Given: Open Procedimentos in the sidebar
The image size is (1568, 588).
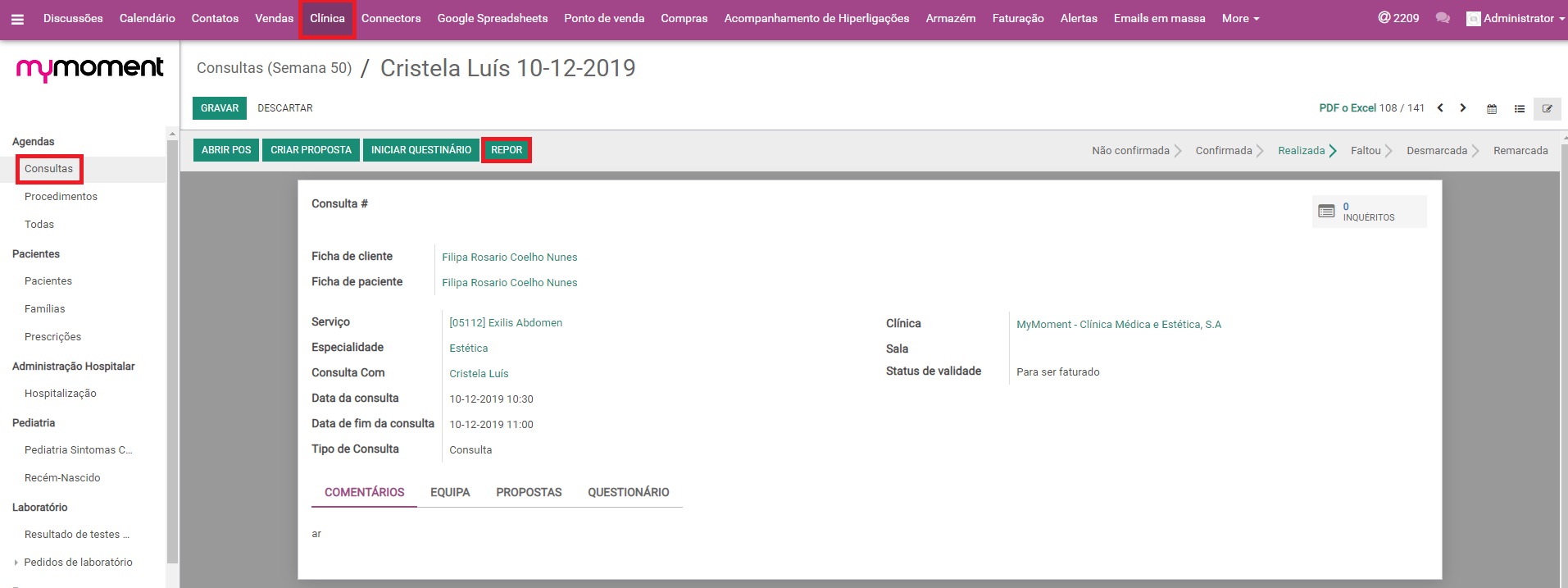Looking at the screenshot, I should pyautogui.click(x=61, y=197).
